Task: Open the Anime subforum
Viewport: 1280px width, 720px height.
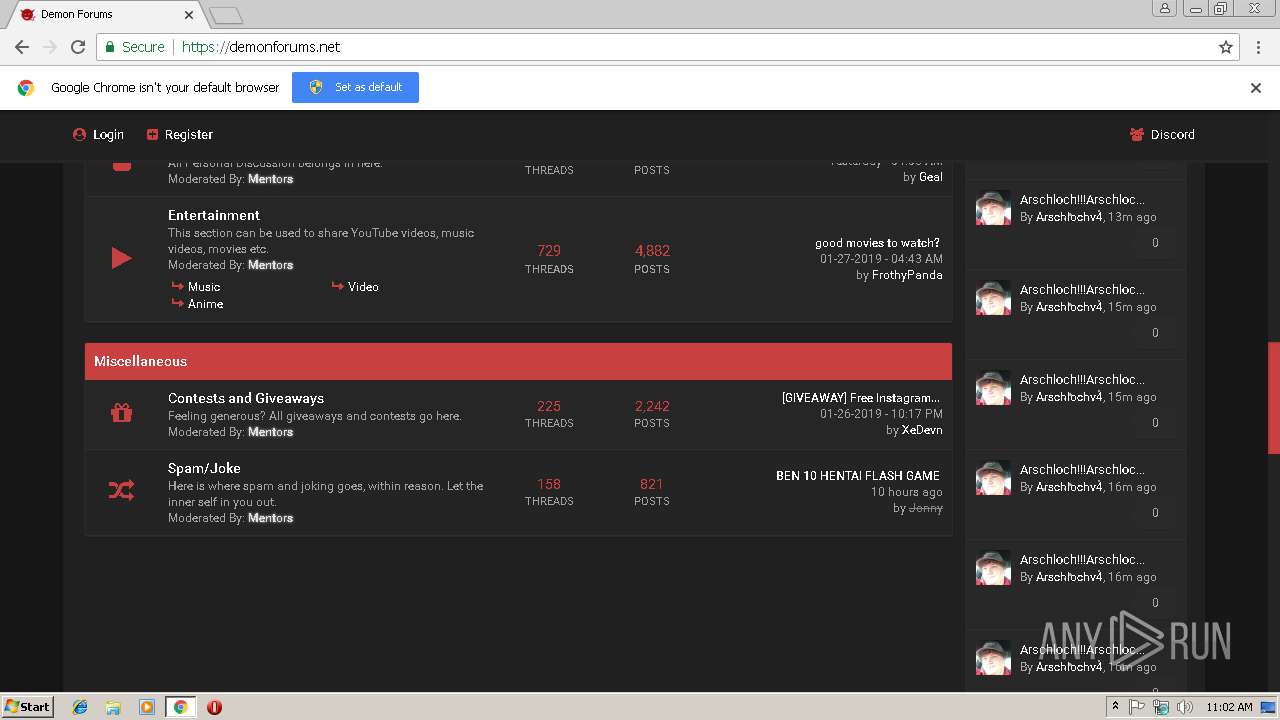Action: [x=205, y=304]
